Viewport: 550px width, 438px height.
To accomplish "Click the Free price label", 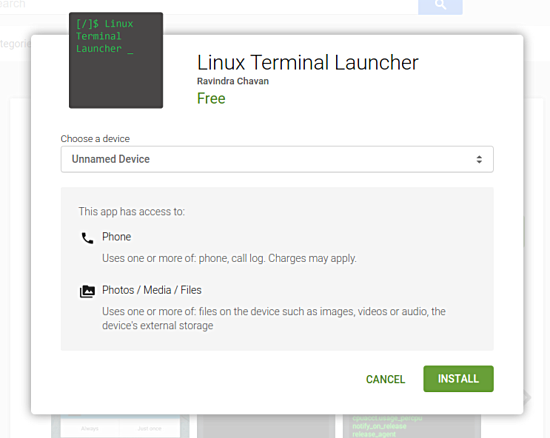I will [211, 99].
